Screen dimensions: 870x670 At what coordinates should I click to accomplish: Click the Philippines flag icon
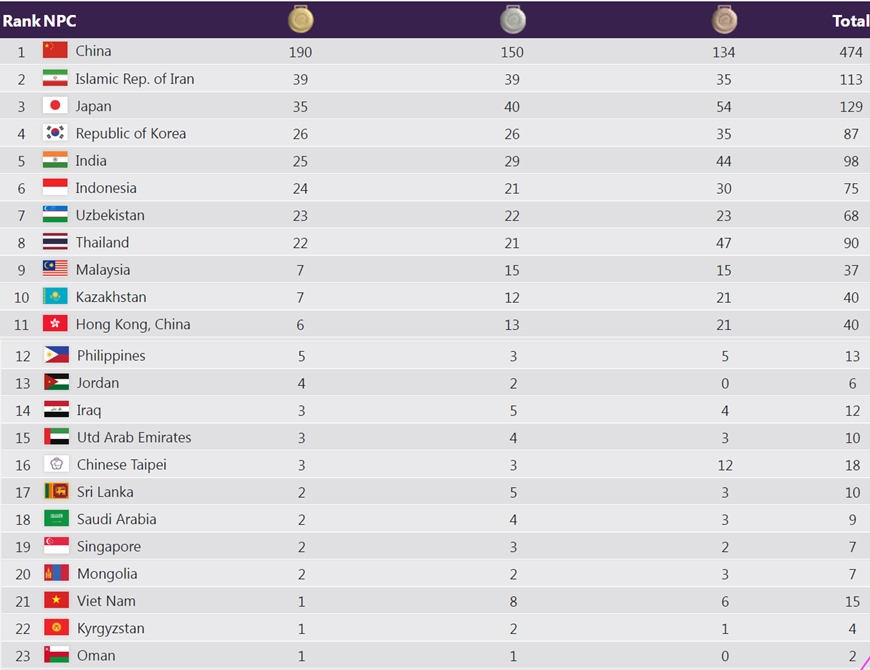[x=56, y=355]
